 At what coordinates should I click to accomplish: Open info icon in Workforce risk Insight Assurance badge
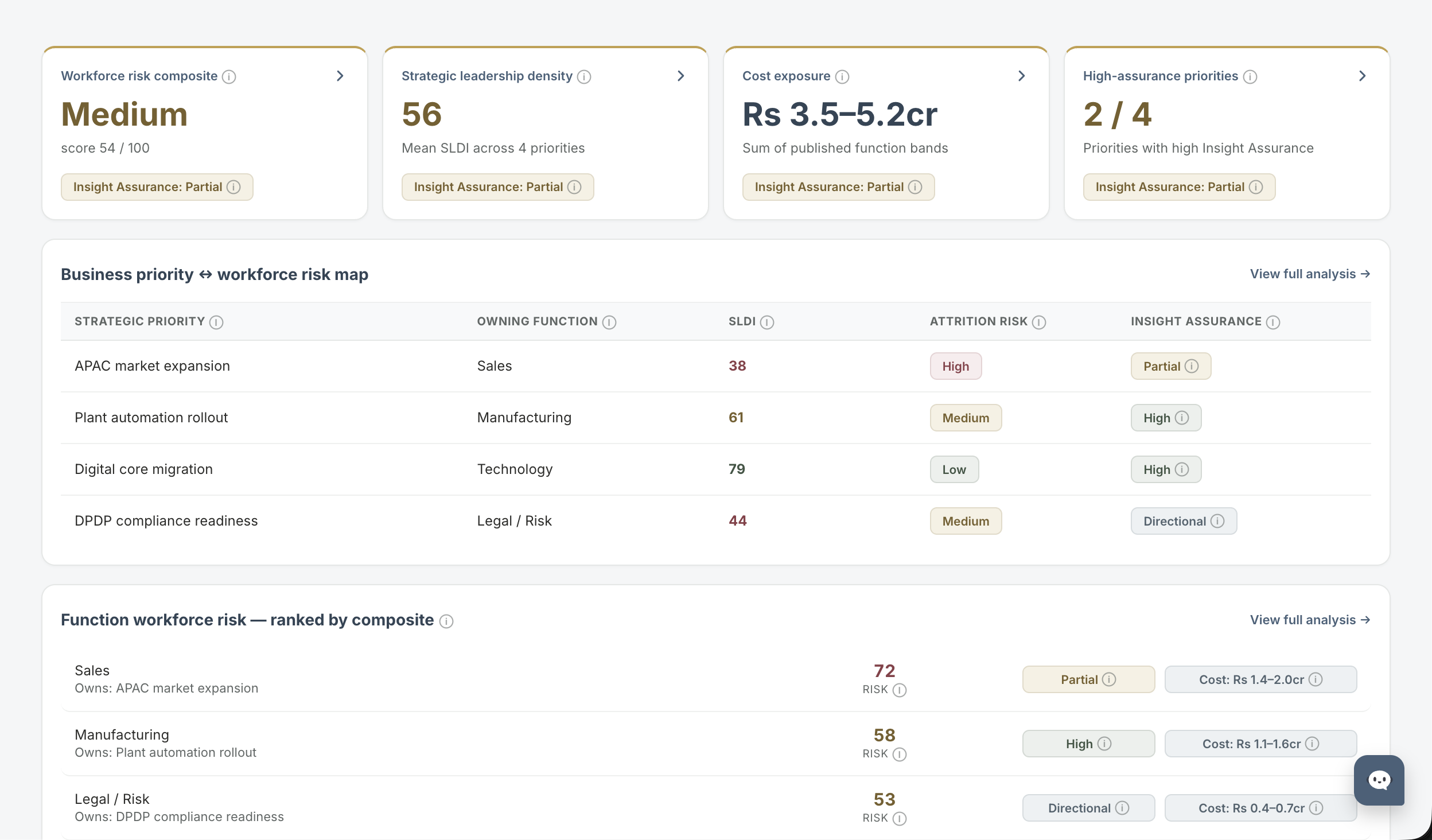234,187
